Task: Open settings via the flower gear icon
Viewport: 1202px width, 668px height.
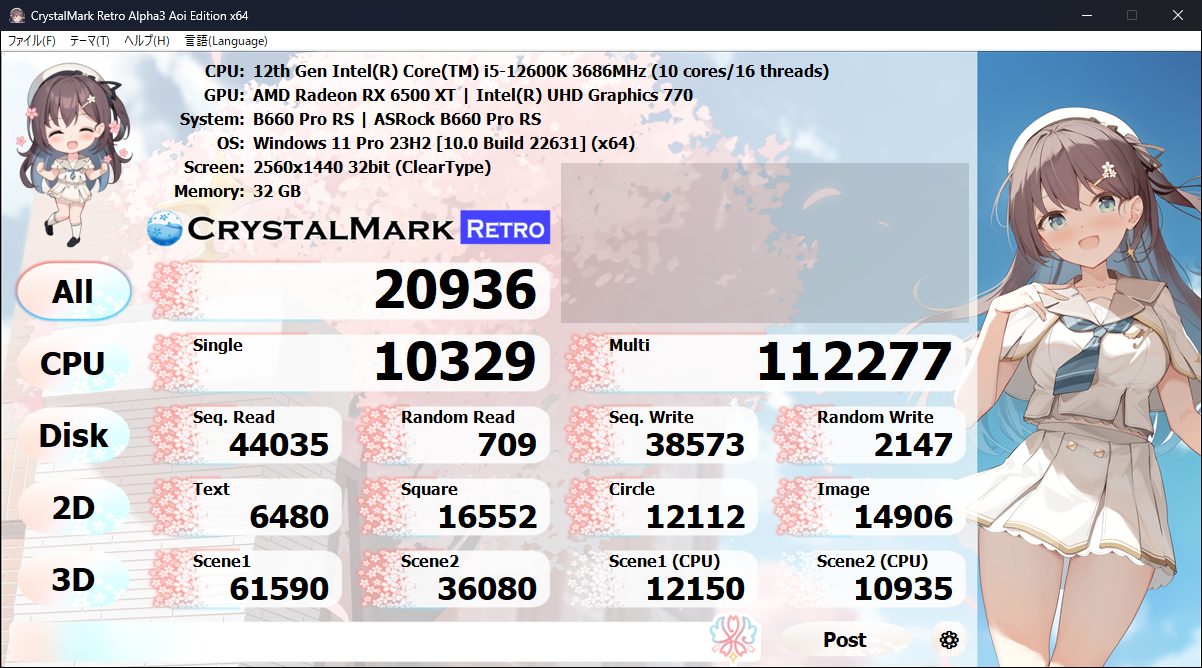Action: pyautogui.click(x=949, y=640)
